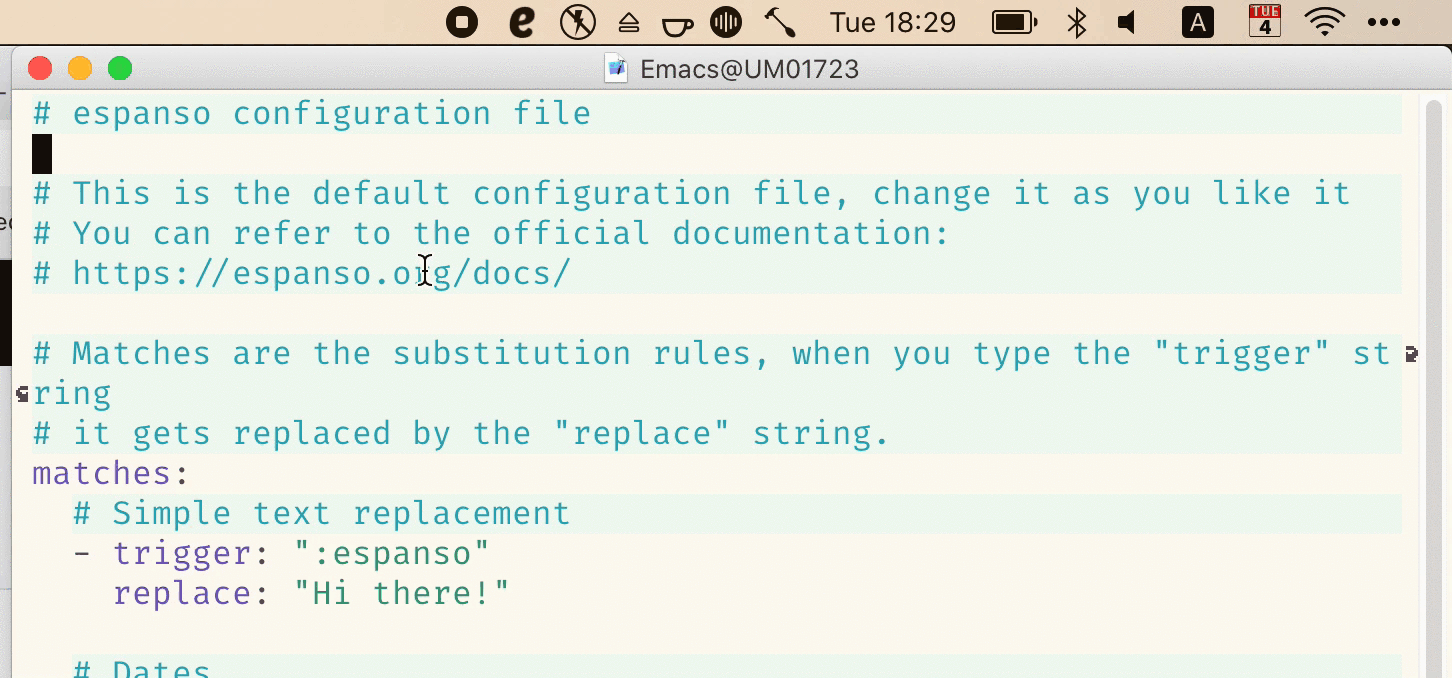This screenshot has width=1452, height=678.
Task: Open the keyboard input source A menu
Action: (x=1198, y=21)
